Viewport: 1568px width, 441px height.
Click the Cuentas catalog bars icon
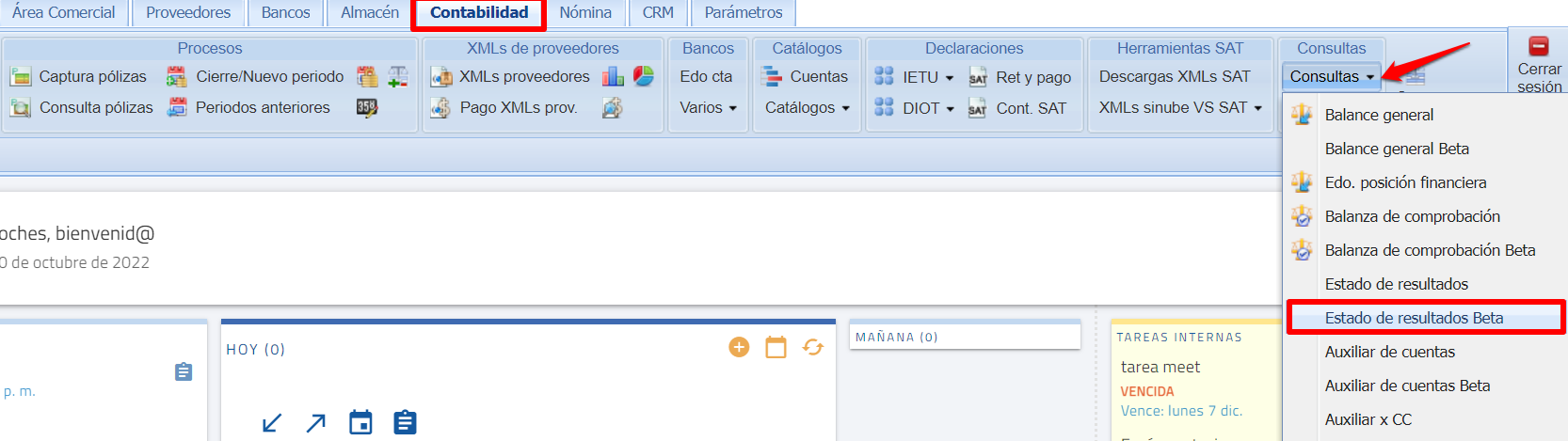[x=773, y=76]
